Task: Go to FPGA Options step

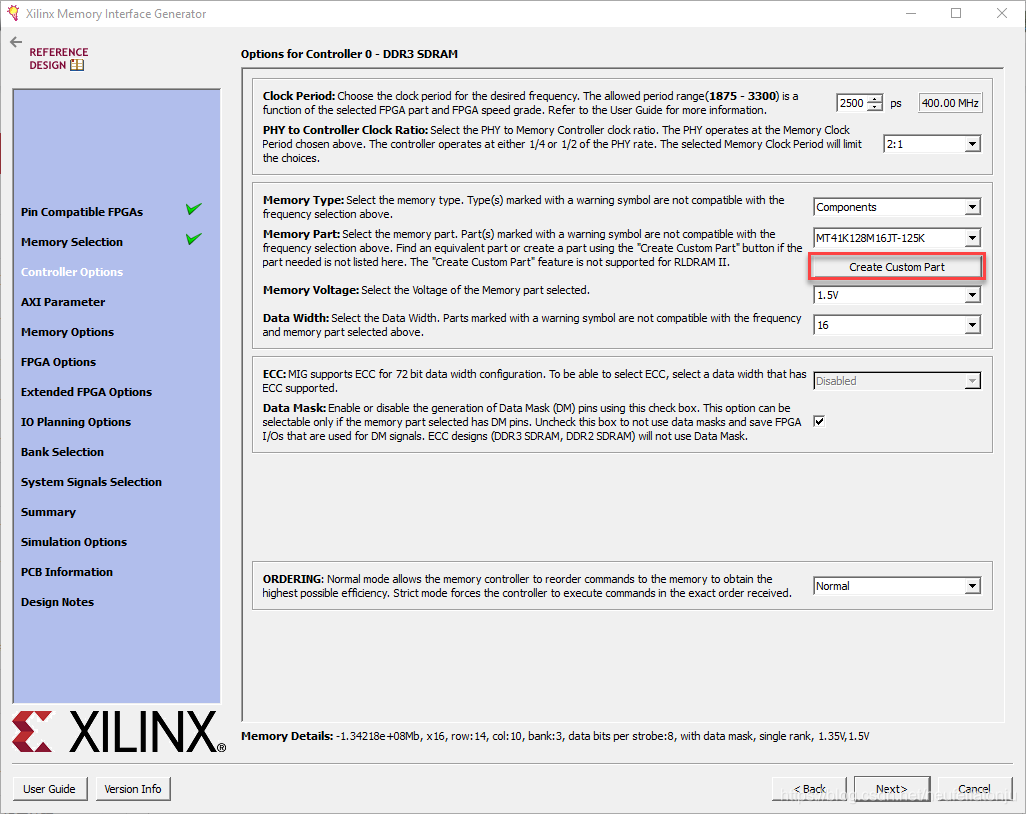Action: click(x=58, y=362)
